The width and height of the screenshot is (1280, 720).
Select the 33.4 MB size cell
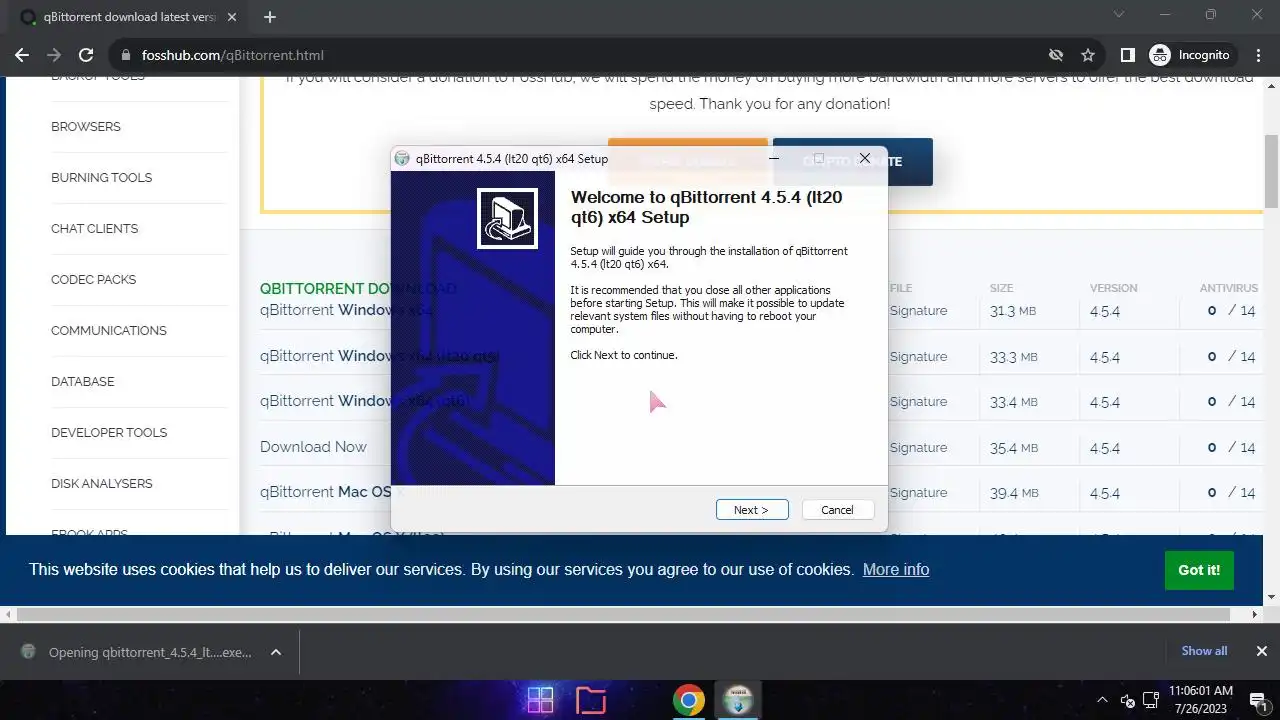pyautogui.click(x=1013, y=402)
